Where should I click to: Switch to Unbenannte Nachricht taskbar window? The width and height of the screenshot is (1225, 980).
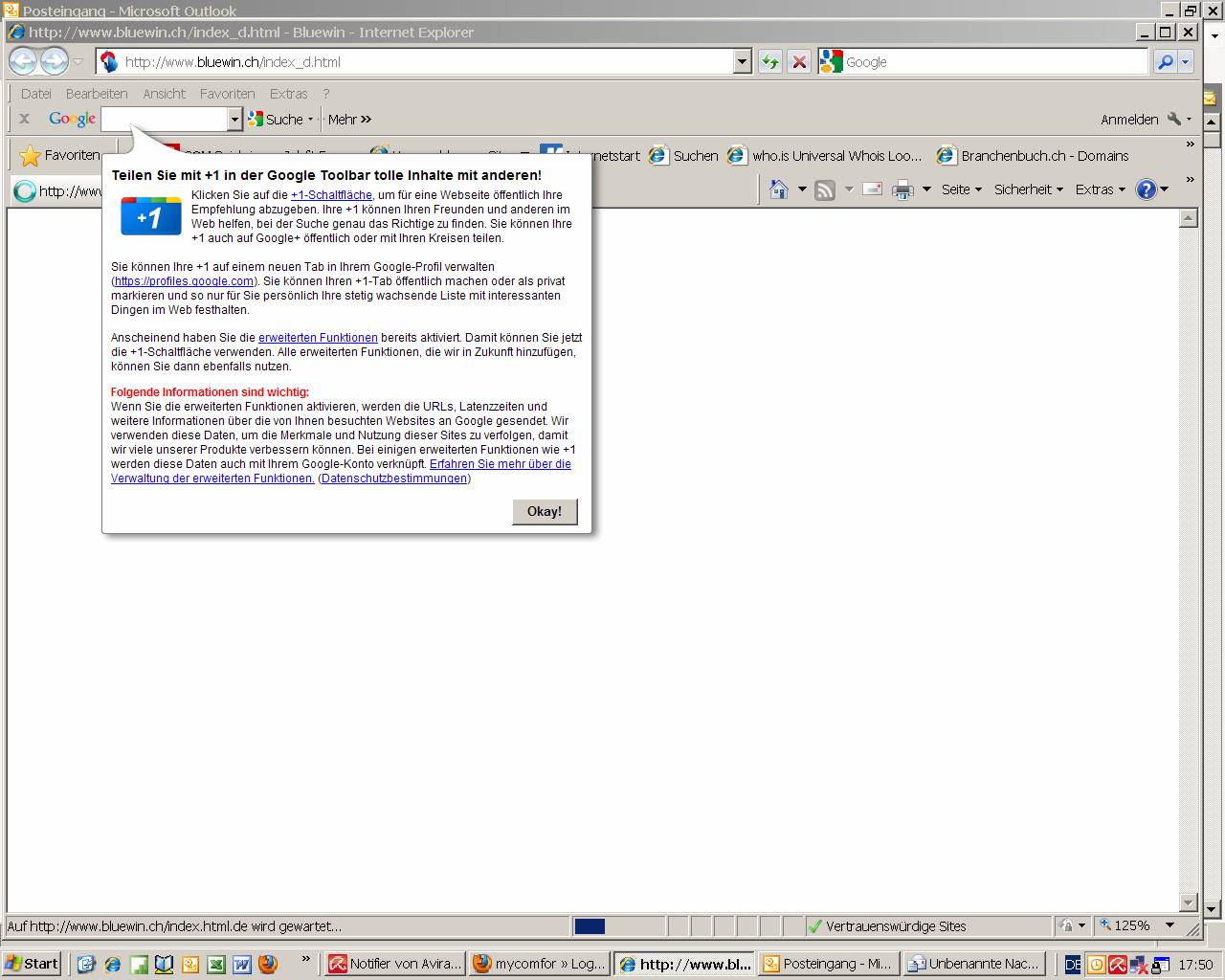click(973, 964)
